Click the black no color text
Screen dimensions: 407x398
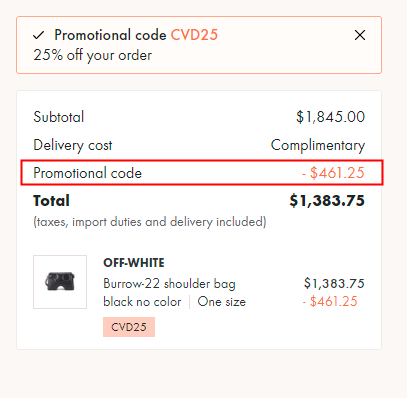click(142, 302)
